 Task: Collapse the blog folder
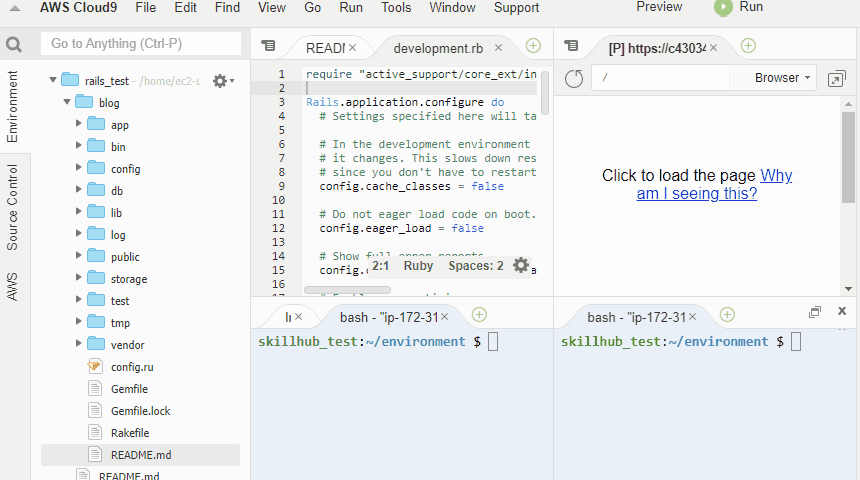[x=66, y=102]
